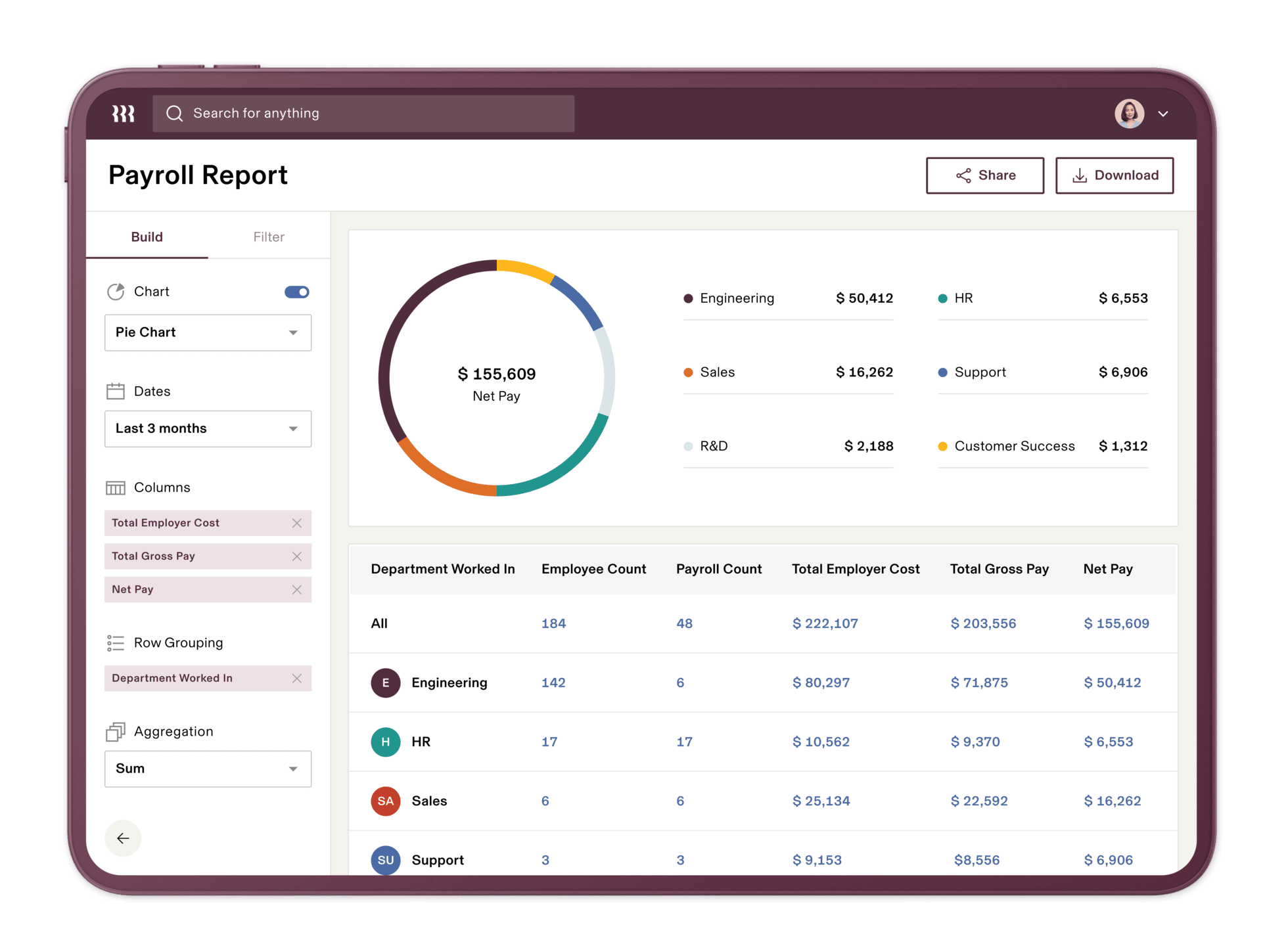The image size is (1288, 942).
Task: Click the back arrow at bottom of sidebar
Action: point(123,838)
